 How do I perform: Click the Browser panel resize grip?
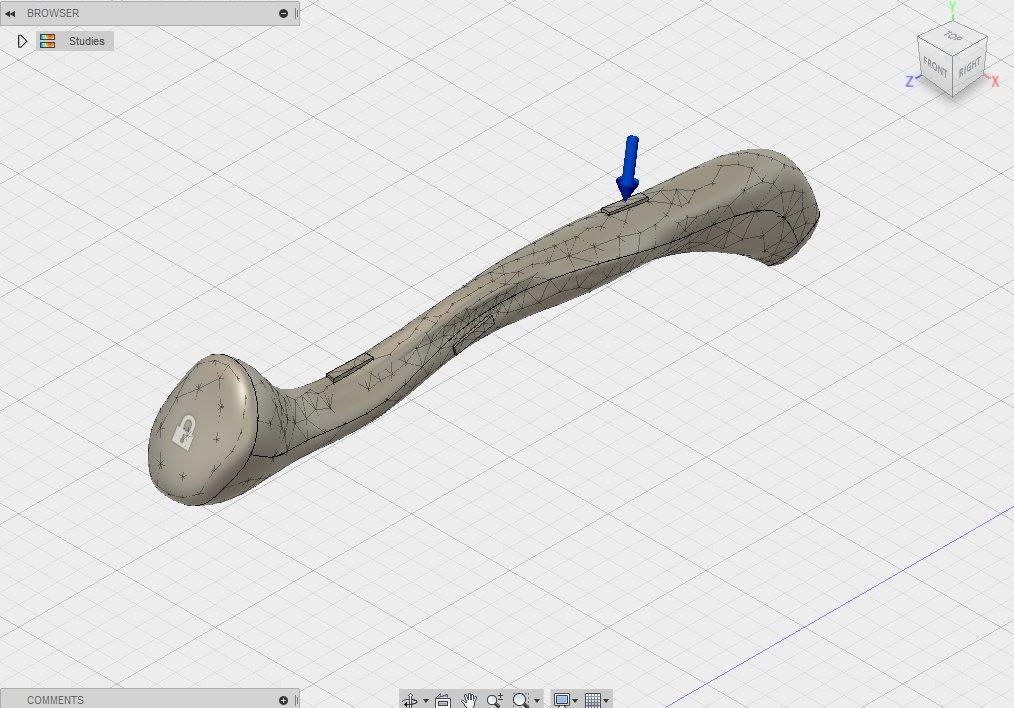pos(297,13)
